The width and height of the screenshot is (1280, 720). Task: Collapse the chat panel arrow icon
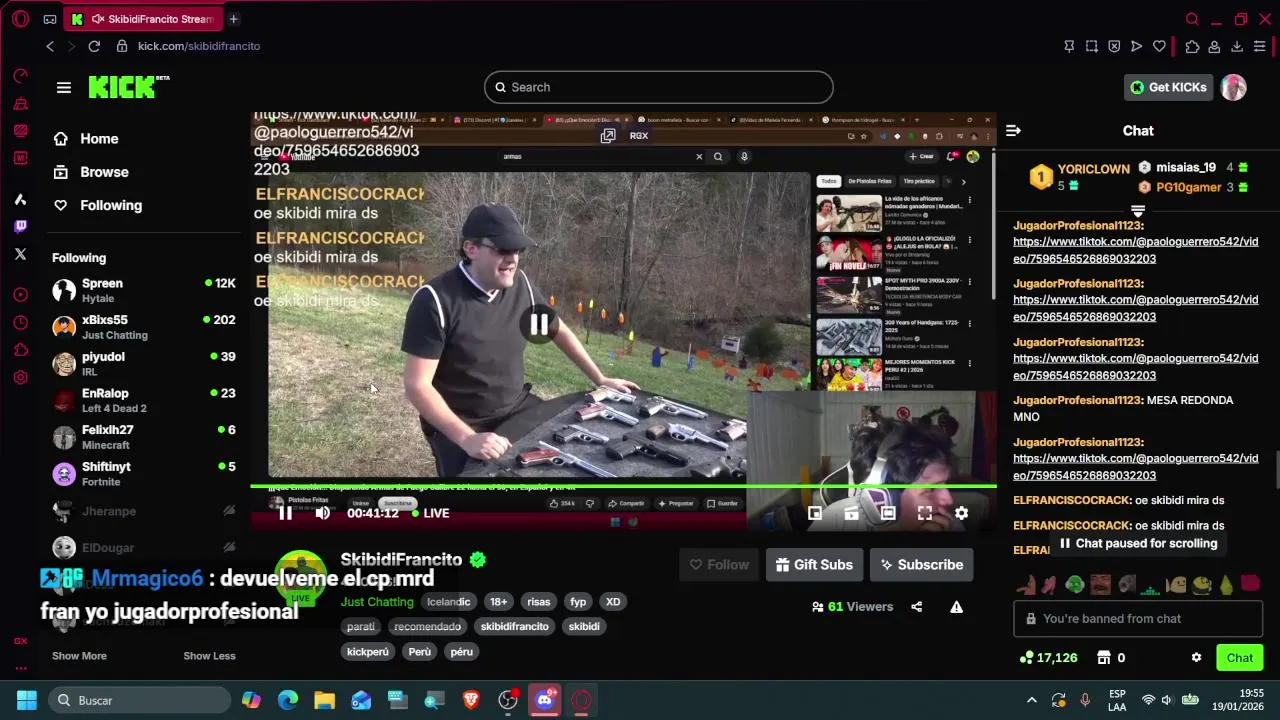[x=1013, y=131]
